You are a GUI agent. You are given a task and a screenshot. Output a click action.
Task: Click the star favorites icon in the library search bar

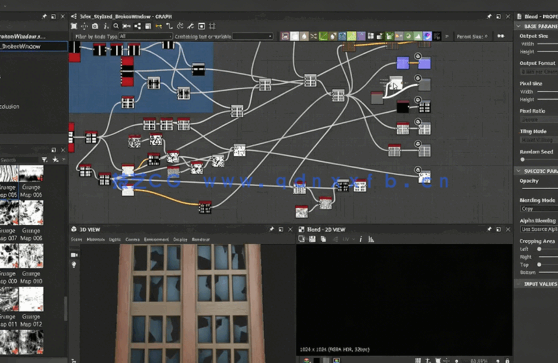point(56,160)
